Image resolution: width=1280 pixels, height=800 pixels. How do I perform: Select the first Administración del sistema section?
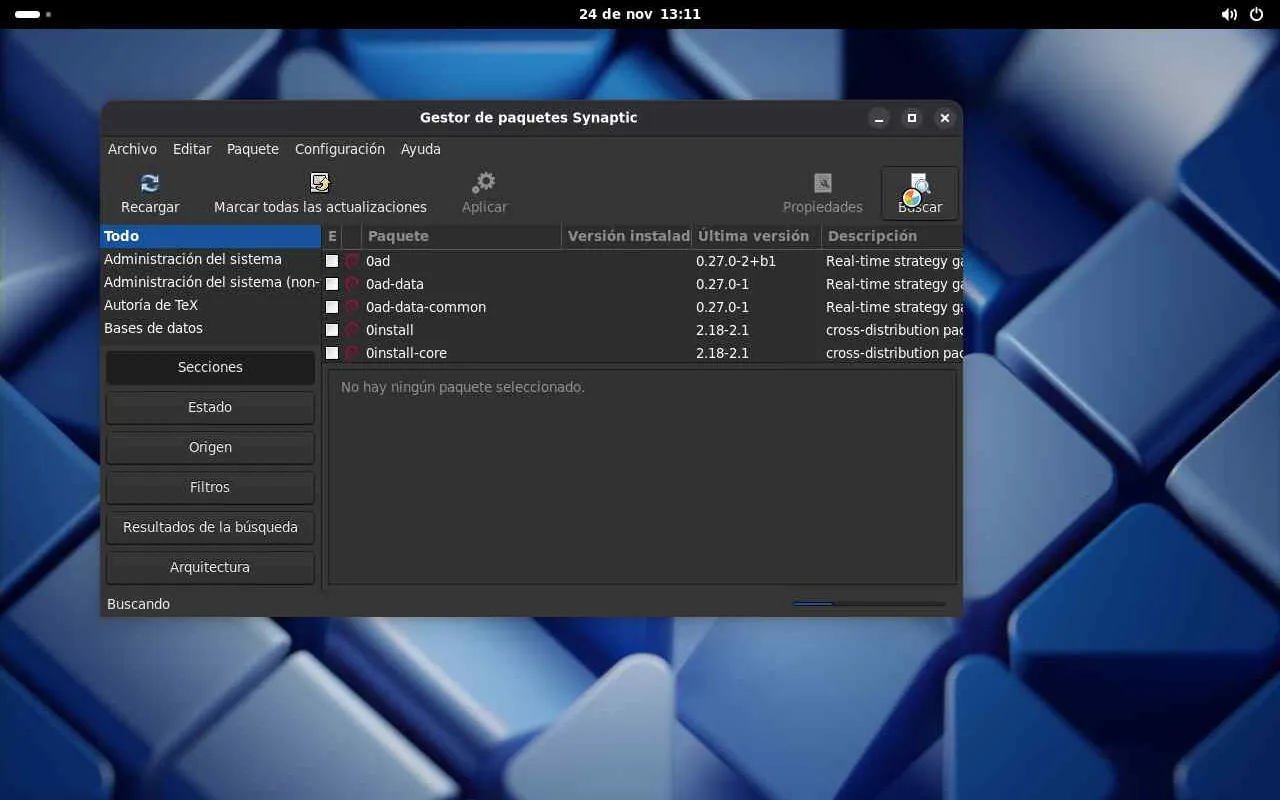pos(210,259)
